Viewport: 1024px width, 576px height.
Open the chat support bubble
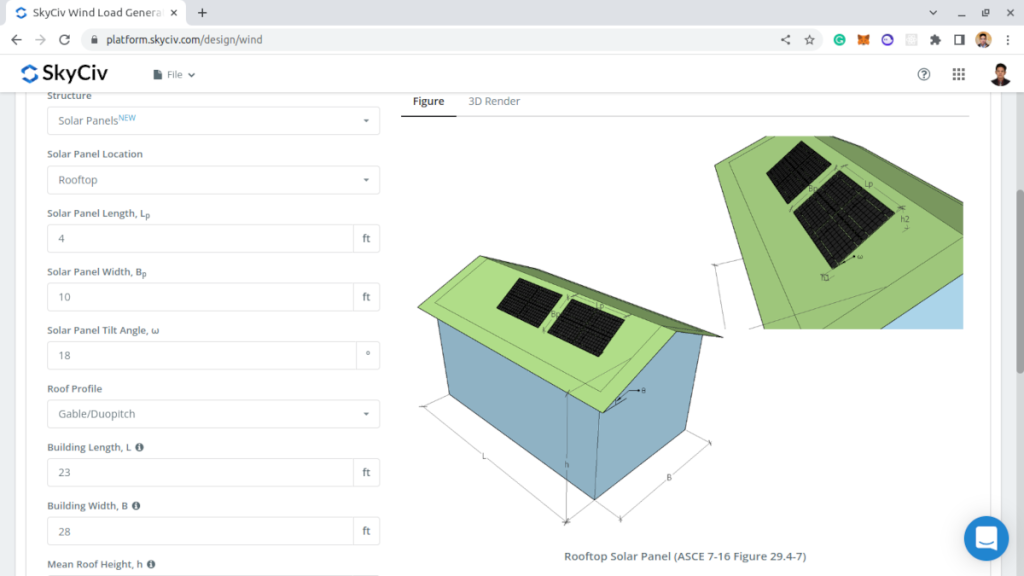point(986,538)
